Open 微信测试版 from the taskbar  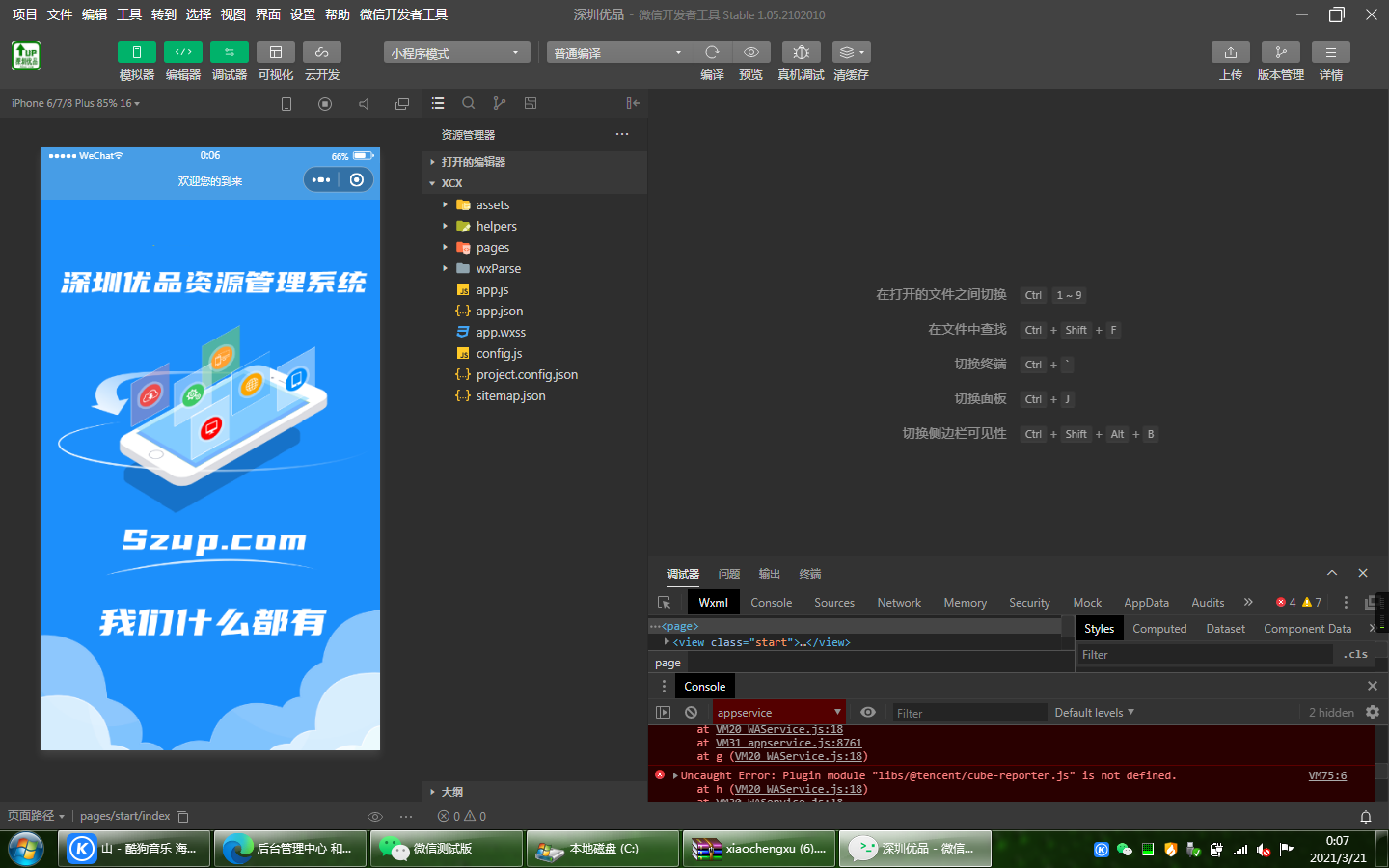point(445,849)
